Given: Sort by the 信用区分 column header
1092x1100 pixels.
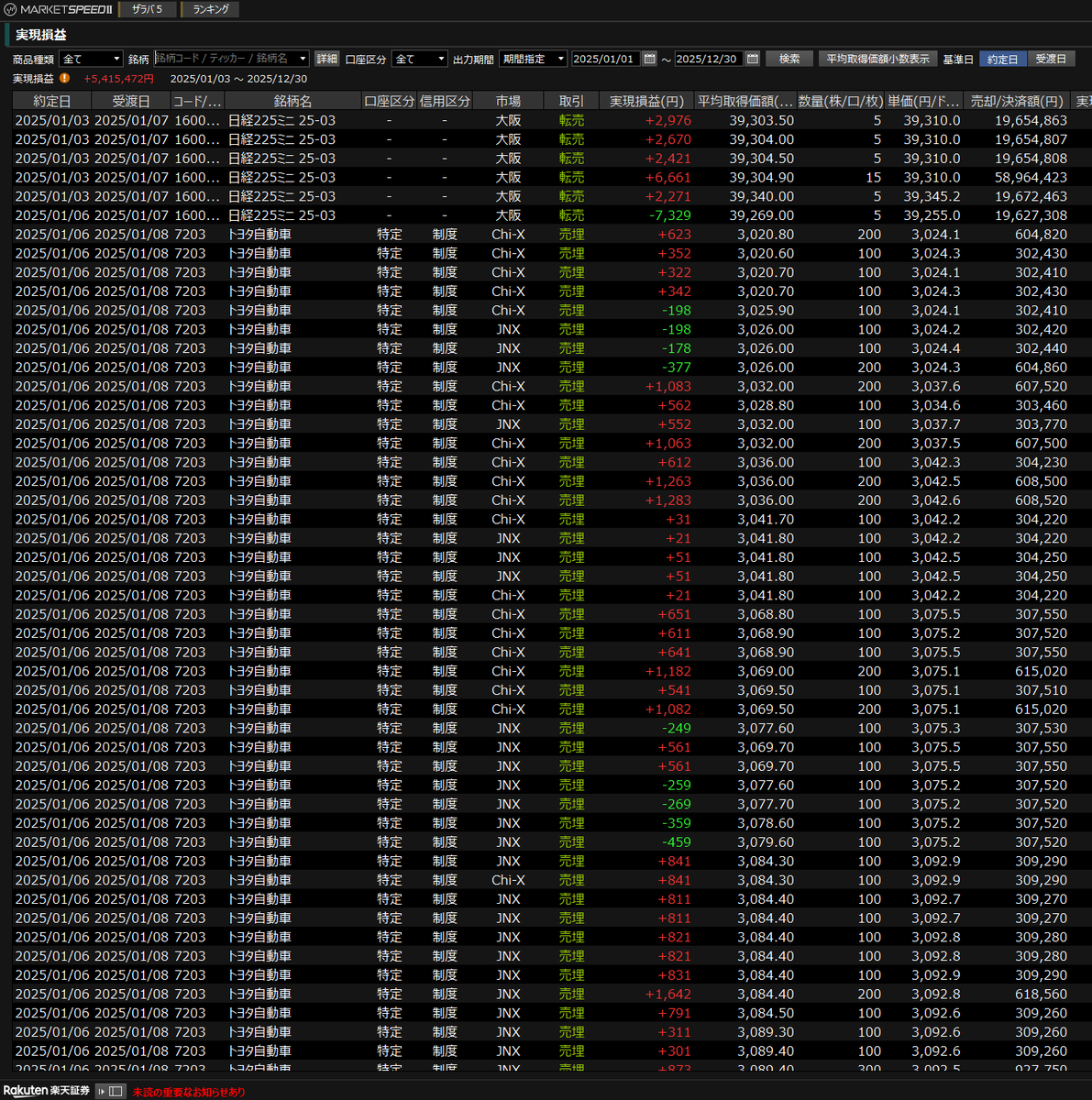Looking at the screenshot, I should (445, 101).
